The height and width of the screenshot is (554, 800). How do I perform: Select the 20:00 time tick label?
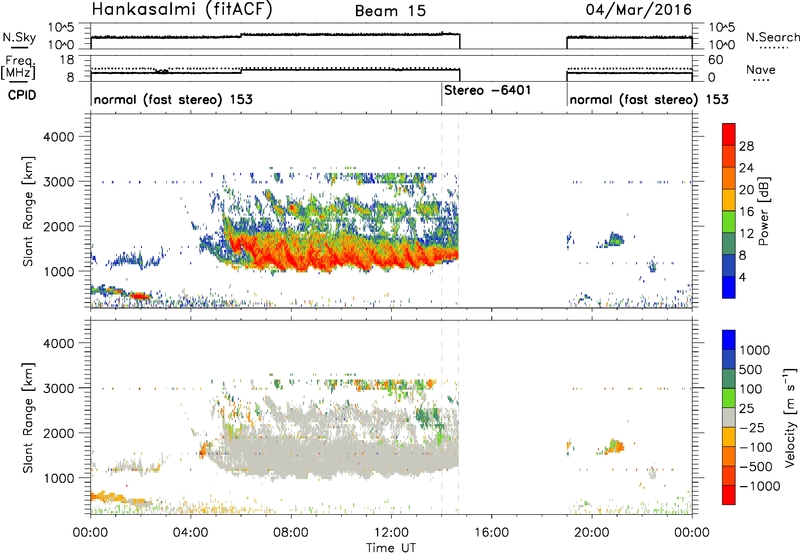point(592,533)
